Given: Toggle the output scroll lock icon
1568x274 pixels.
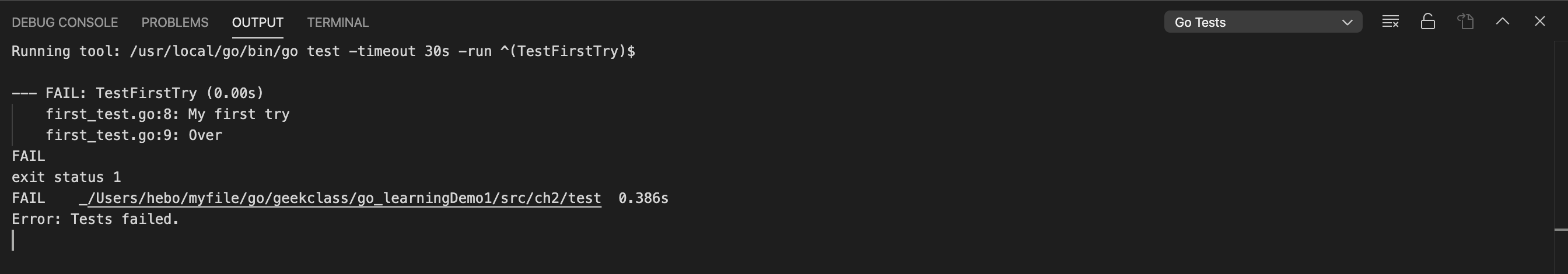Looking at the screenshot, I should [1428, 22].
